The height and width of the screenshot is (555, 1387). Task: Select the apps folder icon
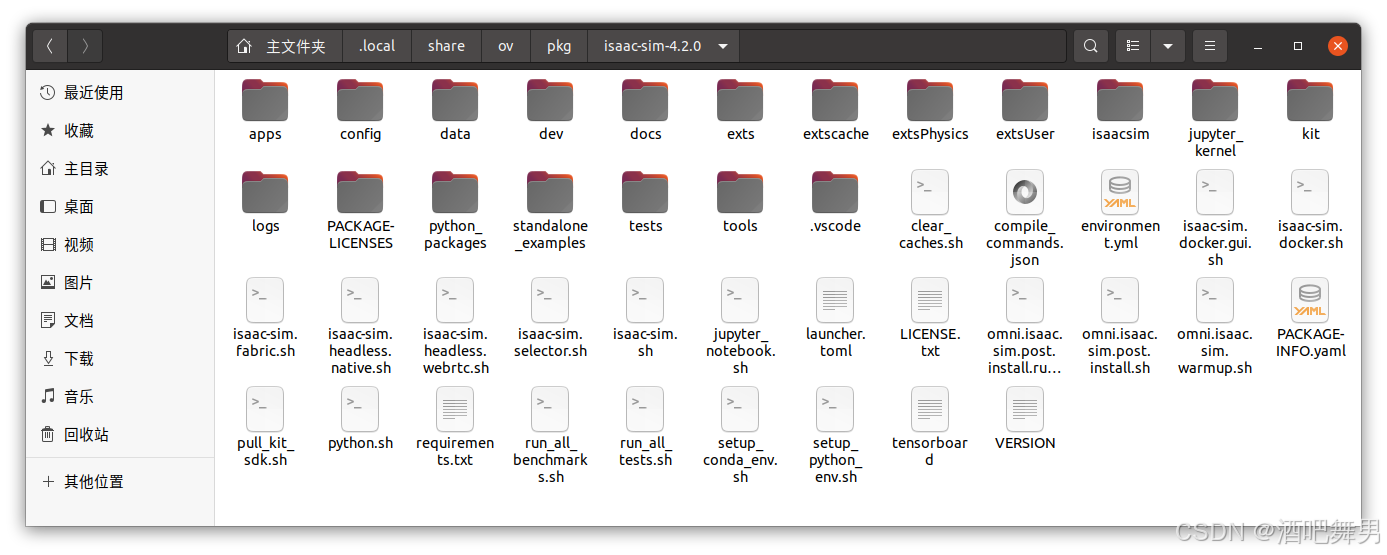pos(265,100)
